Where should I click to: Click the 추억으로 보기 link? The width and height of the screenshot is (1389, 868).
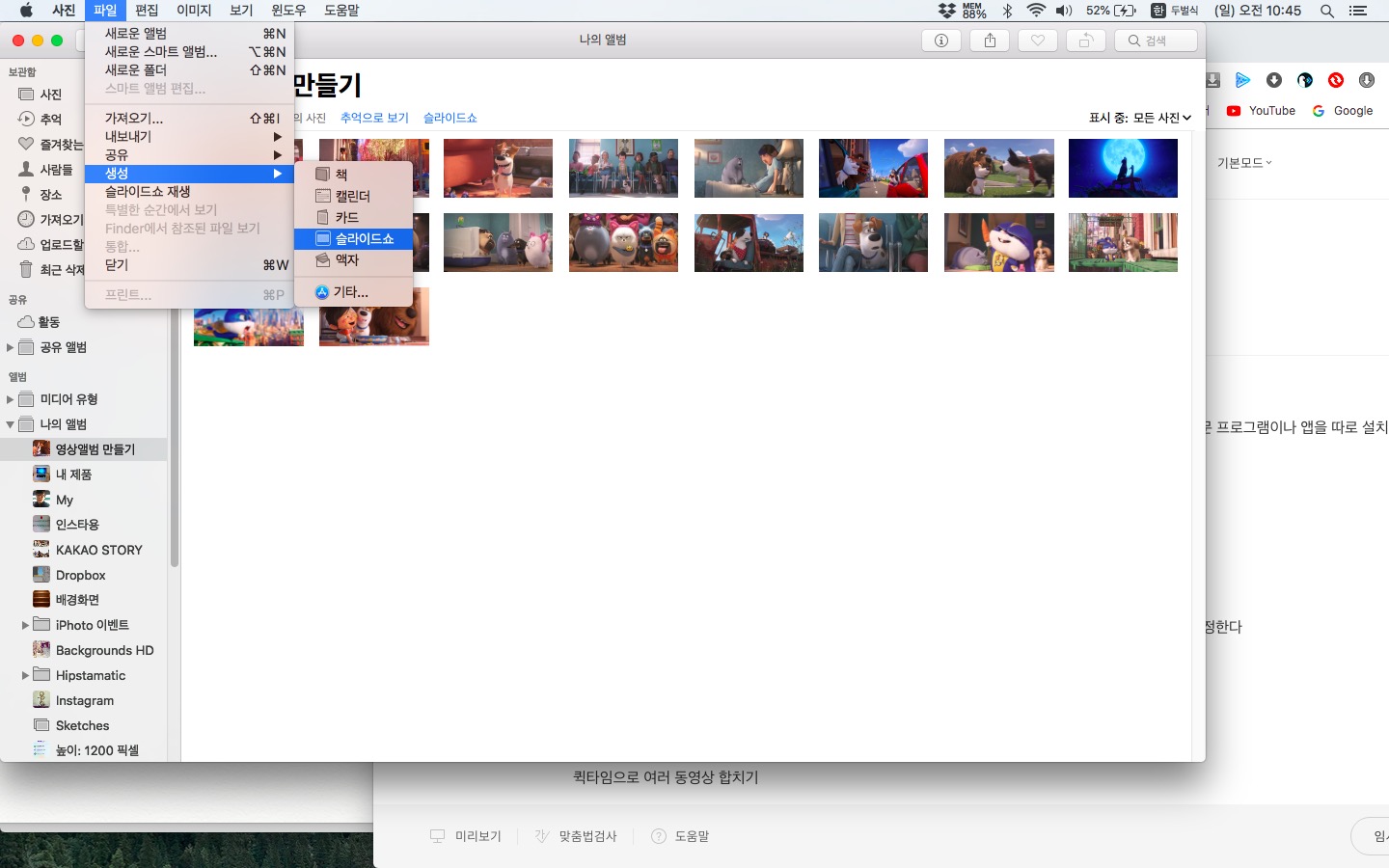[x=374, y=118]
